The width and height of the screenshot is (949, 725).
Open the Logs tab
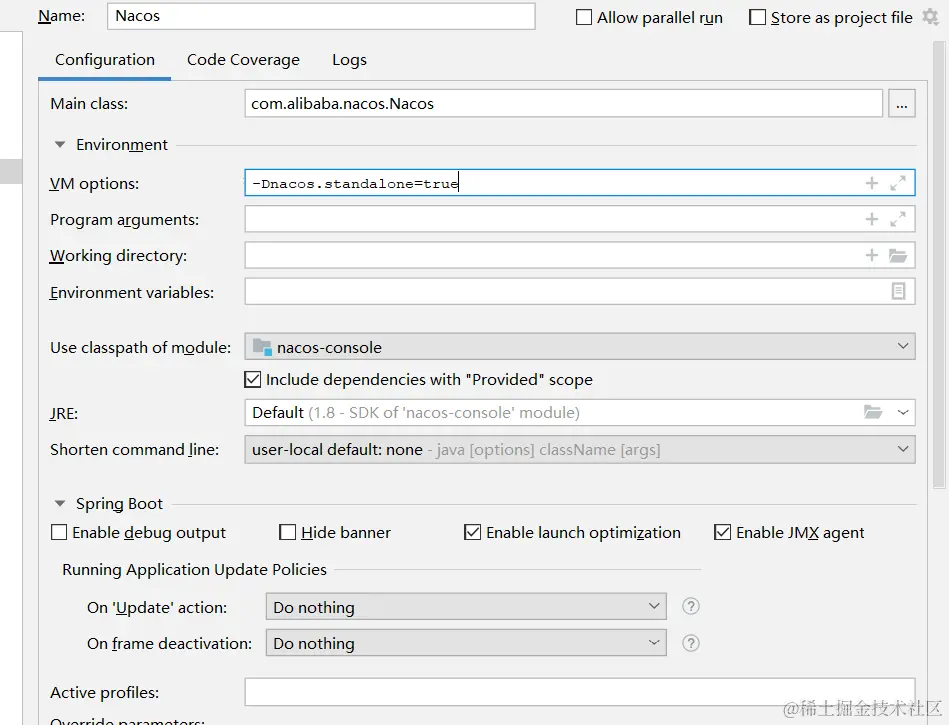[349, 60]
